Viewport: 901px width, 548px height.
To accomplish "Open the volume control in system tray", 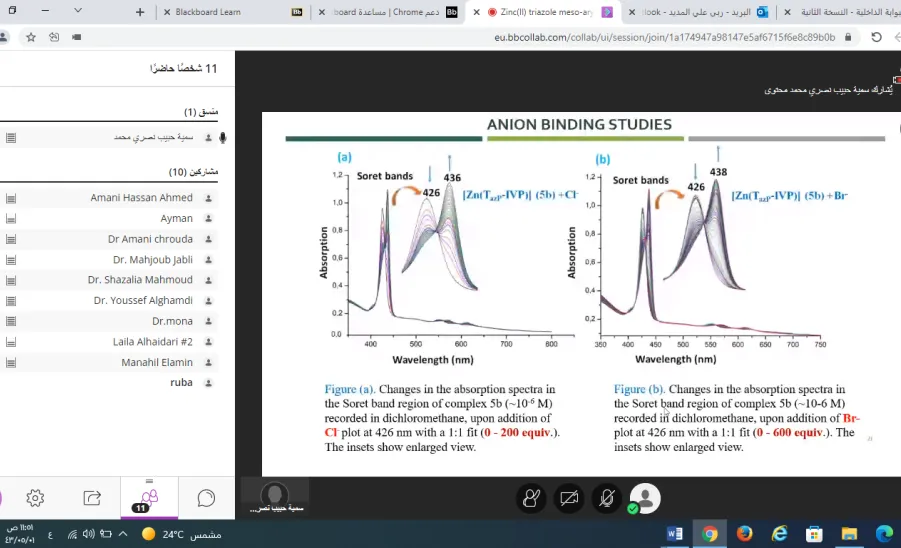I will click(x=88, y=534).
